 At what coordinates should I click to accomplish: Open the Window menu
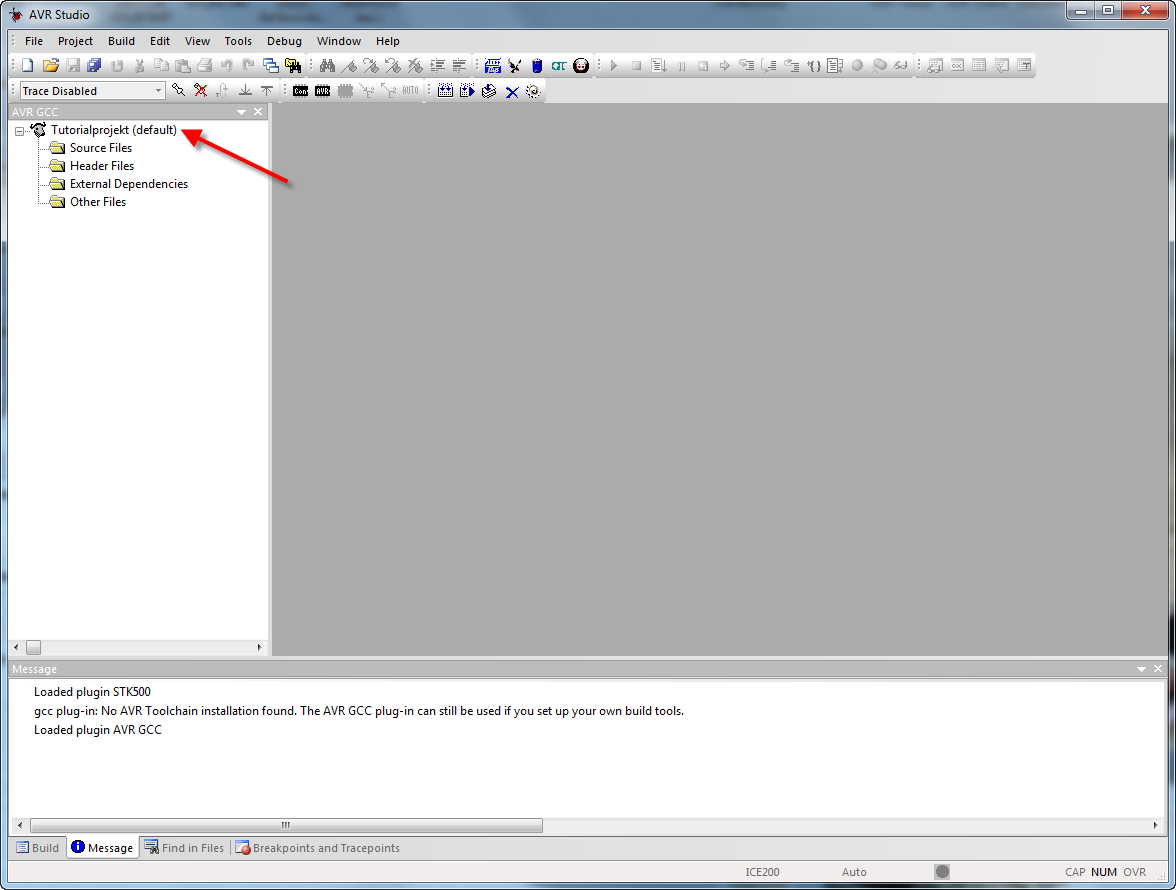pos(338,41)
